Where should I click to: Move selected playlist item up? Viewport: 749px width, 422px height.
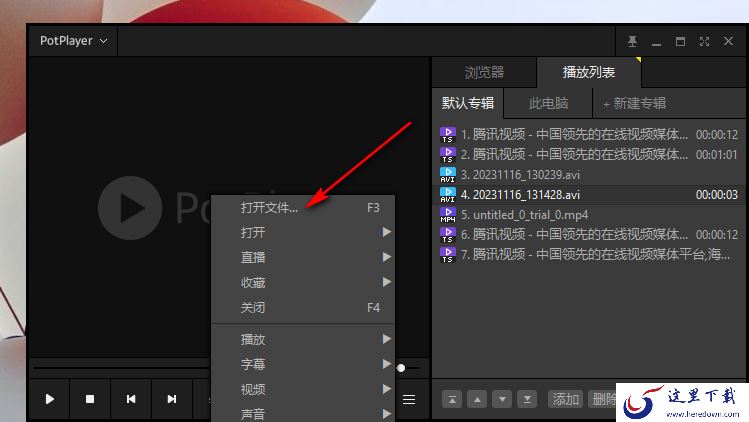[477, 399]
